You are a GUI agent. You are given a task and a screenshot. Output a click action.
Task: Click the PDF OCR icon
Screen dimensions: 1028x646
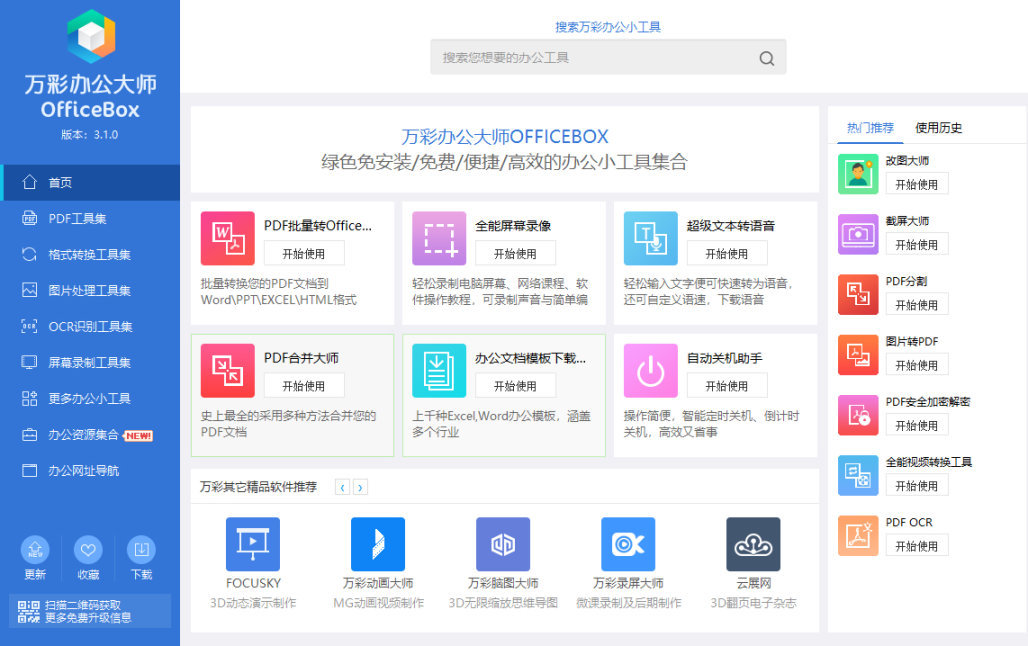point(858,536)
